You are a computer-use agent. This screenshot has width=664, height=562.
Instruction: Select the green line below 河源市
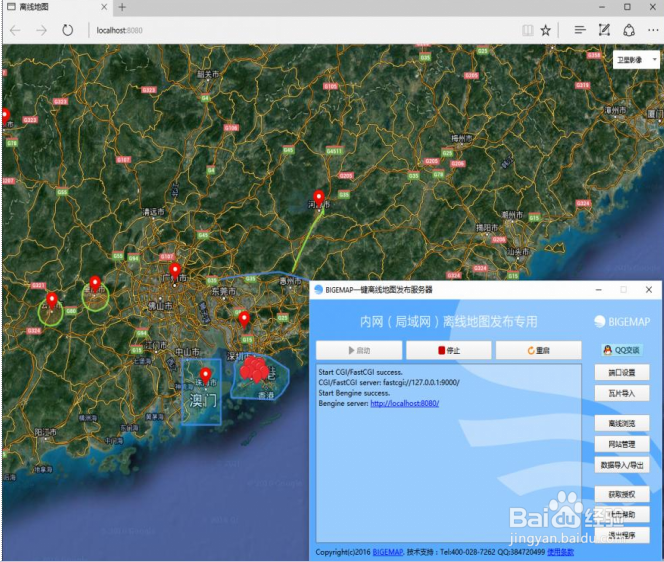tap(307, 241)
